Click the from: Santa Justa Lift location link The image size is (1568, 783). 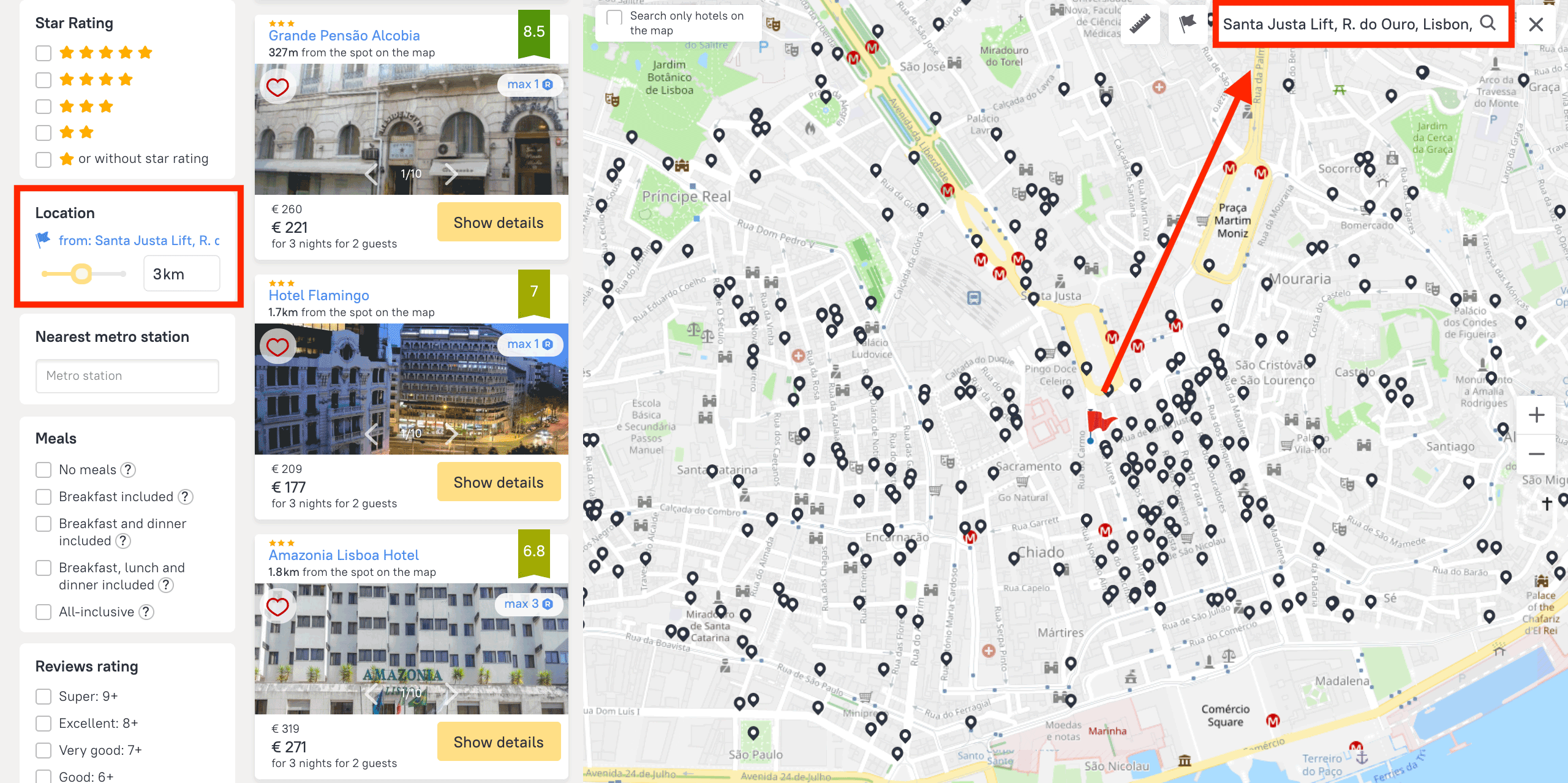(x=138, y=241)
